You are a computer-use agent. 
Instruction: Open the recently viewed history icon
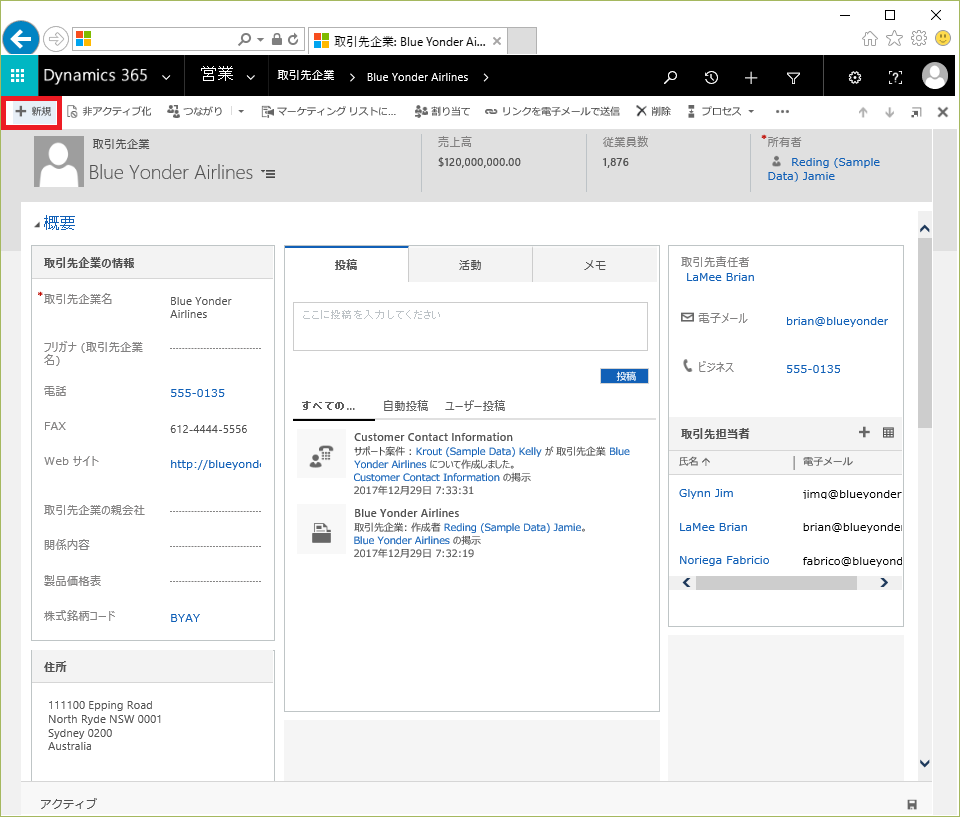(711, 77)
